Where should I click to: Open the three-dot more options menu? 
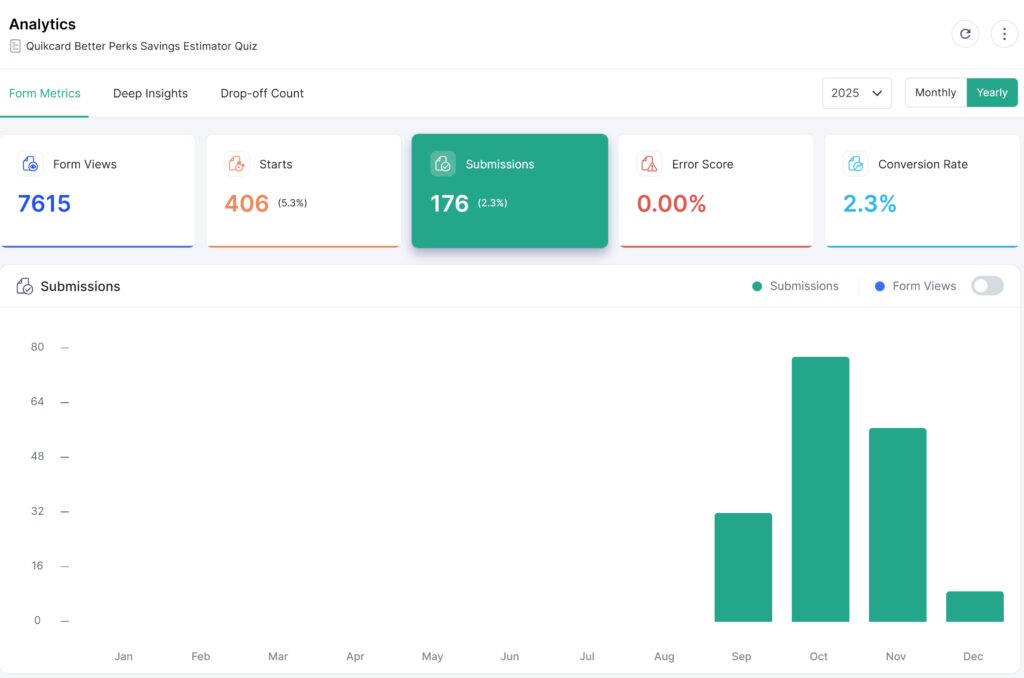pyautogui.click(x=1004, y=34)
